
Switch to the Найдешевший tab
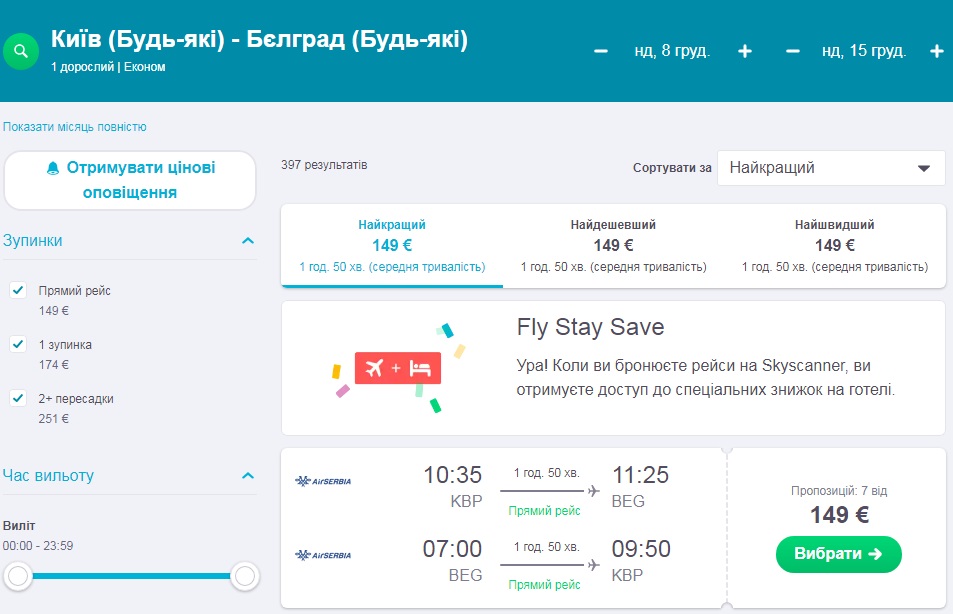click(x=613, y=245)
